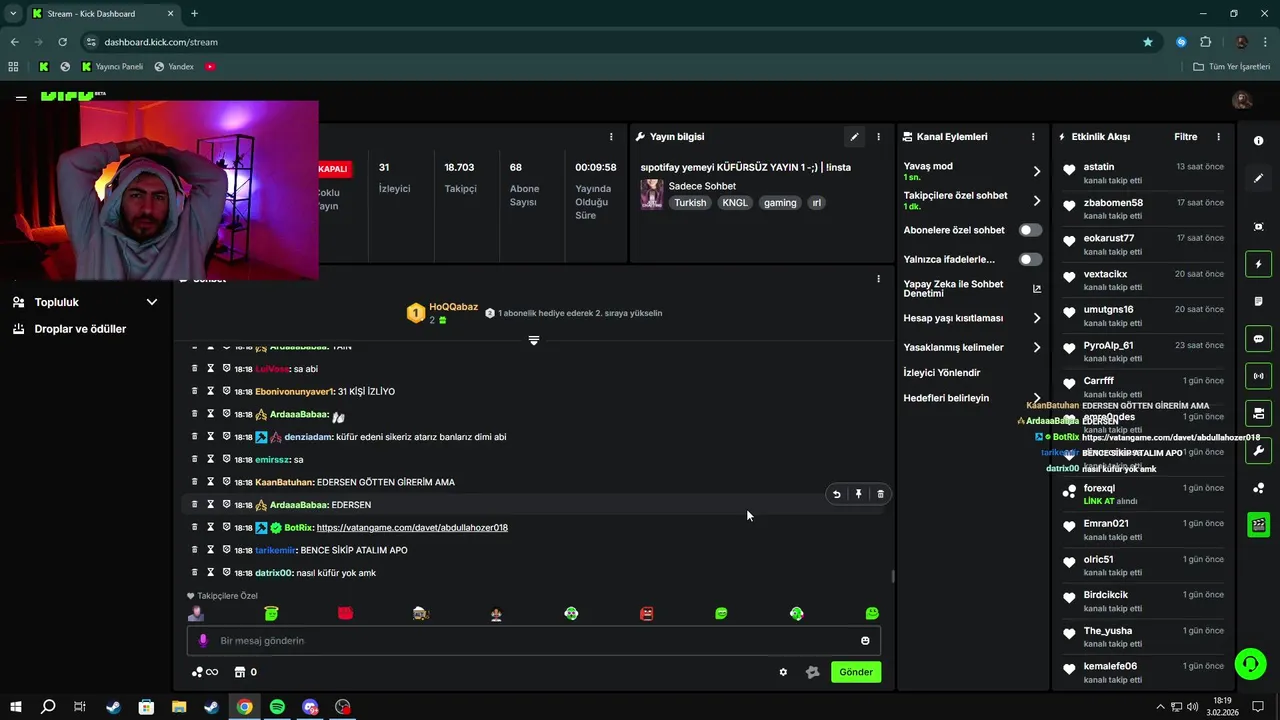Open three-dot menu of Etkinlik Akışı panel
This screenshot has height=720, width=1280.
pyautogui.click(x=1218, y=137)
